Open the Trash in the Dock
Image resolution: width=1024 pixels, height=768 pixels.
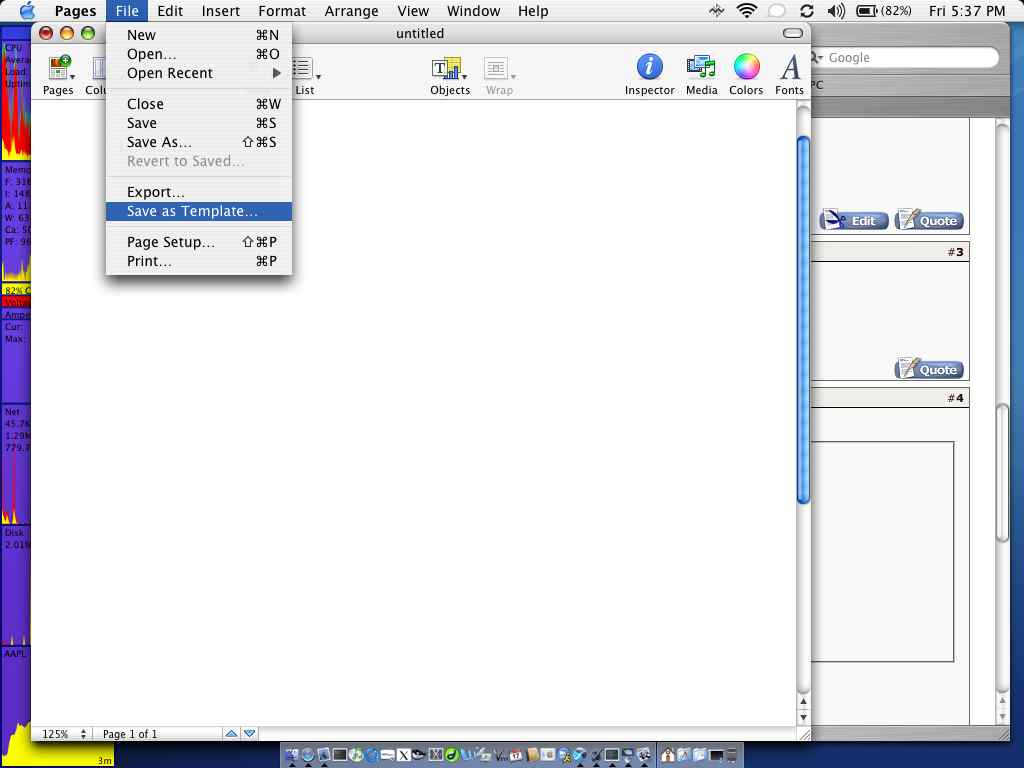point(731,755)
